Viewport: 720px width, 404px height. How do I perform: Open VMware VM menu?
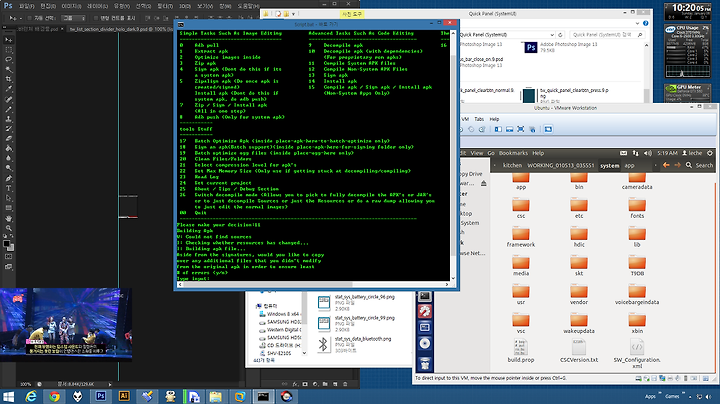(465, 119)
